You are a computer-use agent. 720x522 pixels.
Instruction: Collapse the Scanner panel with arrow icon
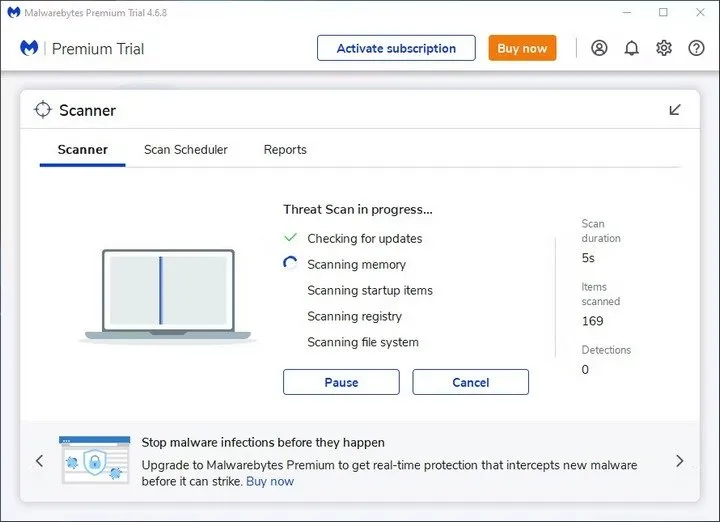[x=675, y=110]
